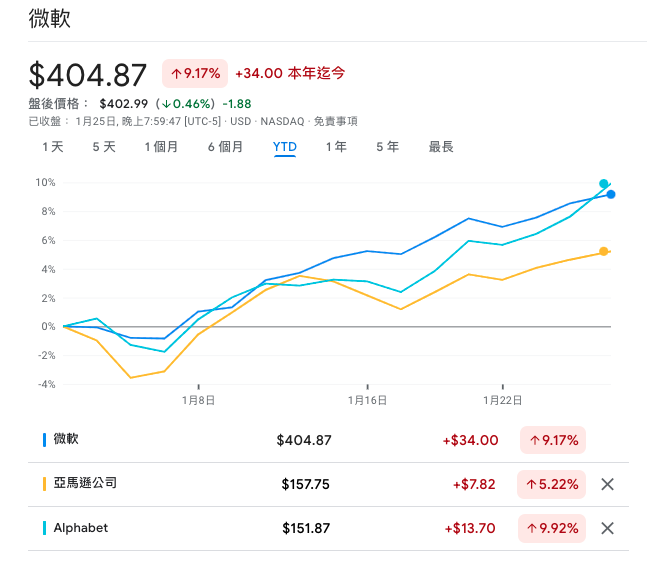
Task: Click the +$34.00 value in 微軟 row
Action: click(470, 440)
